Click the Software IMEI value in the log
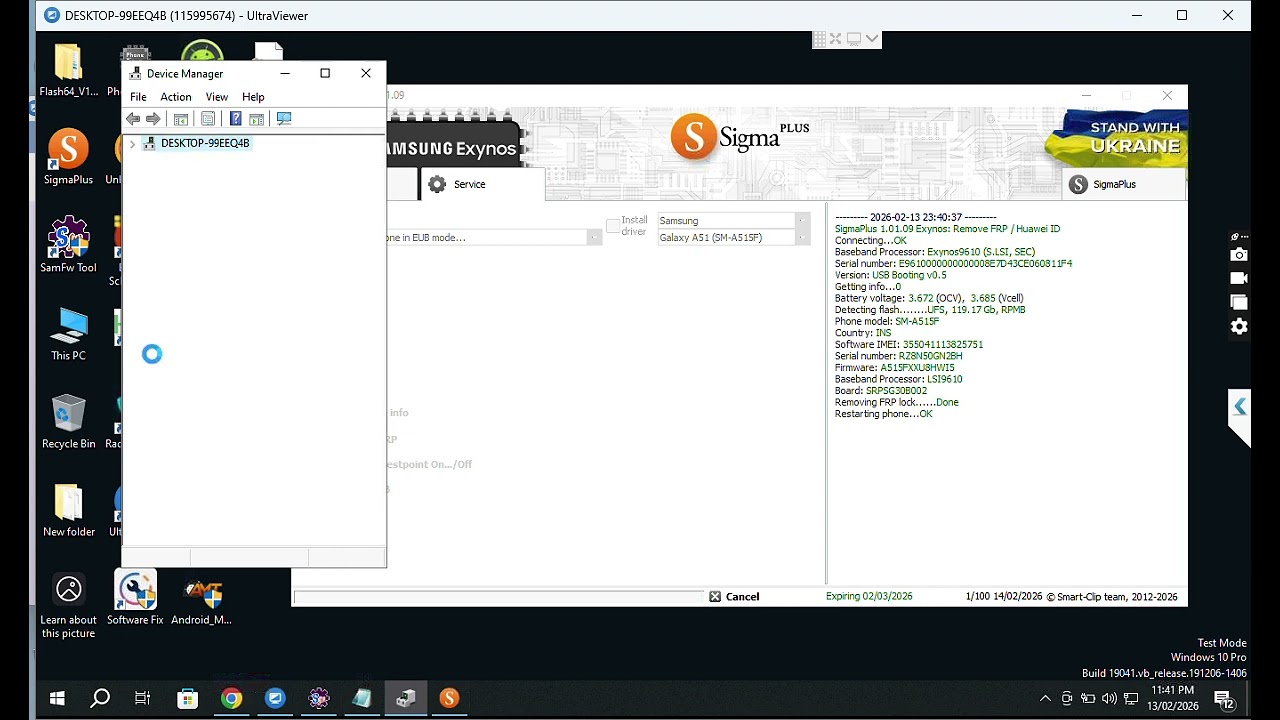The height and width of the screenshot is (720, 1280). [x=943, y=345]
